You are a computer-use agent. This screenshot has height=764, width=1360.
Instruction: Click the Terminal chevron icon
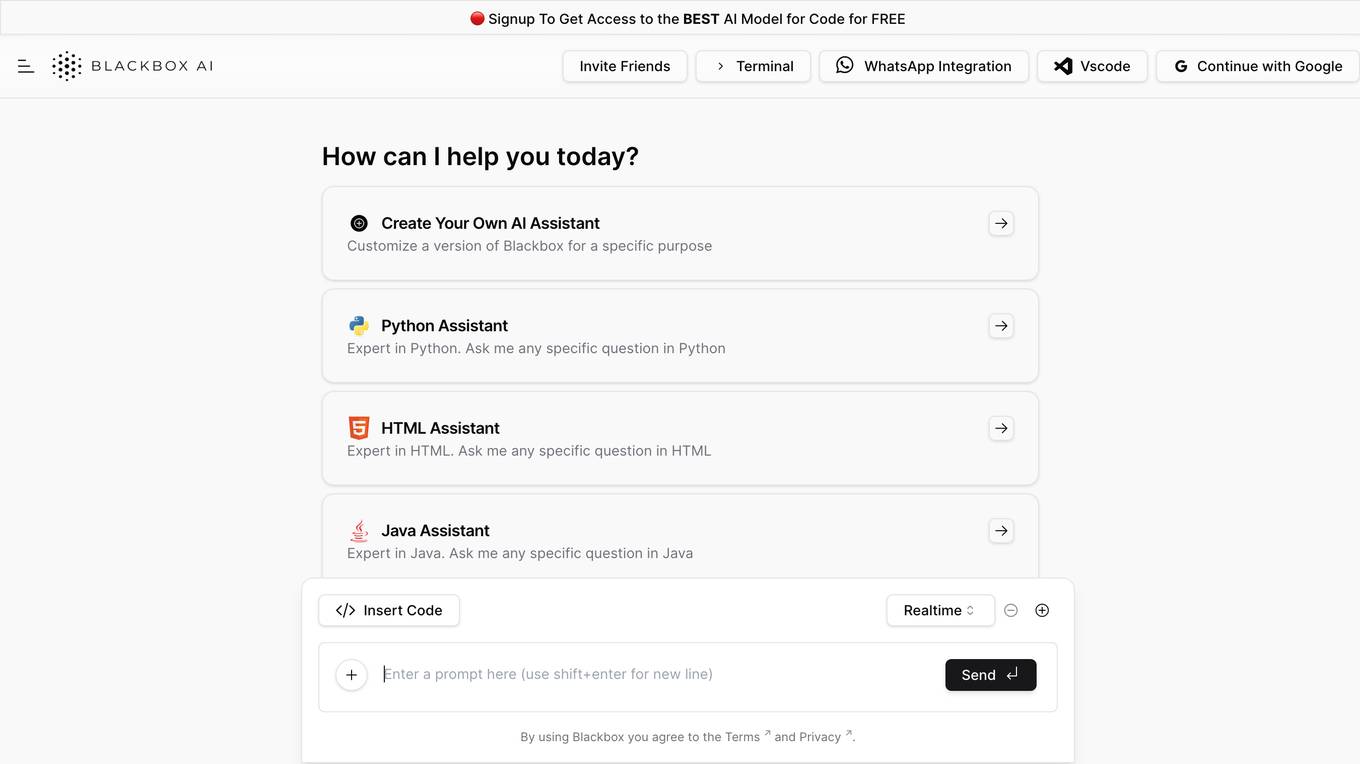coord(720,66)
